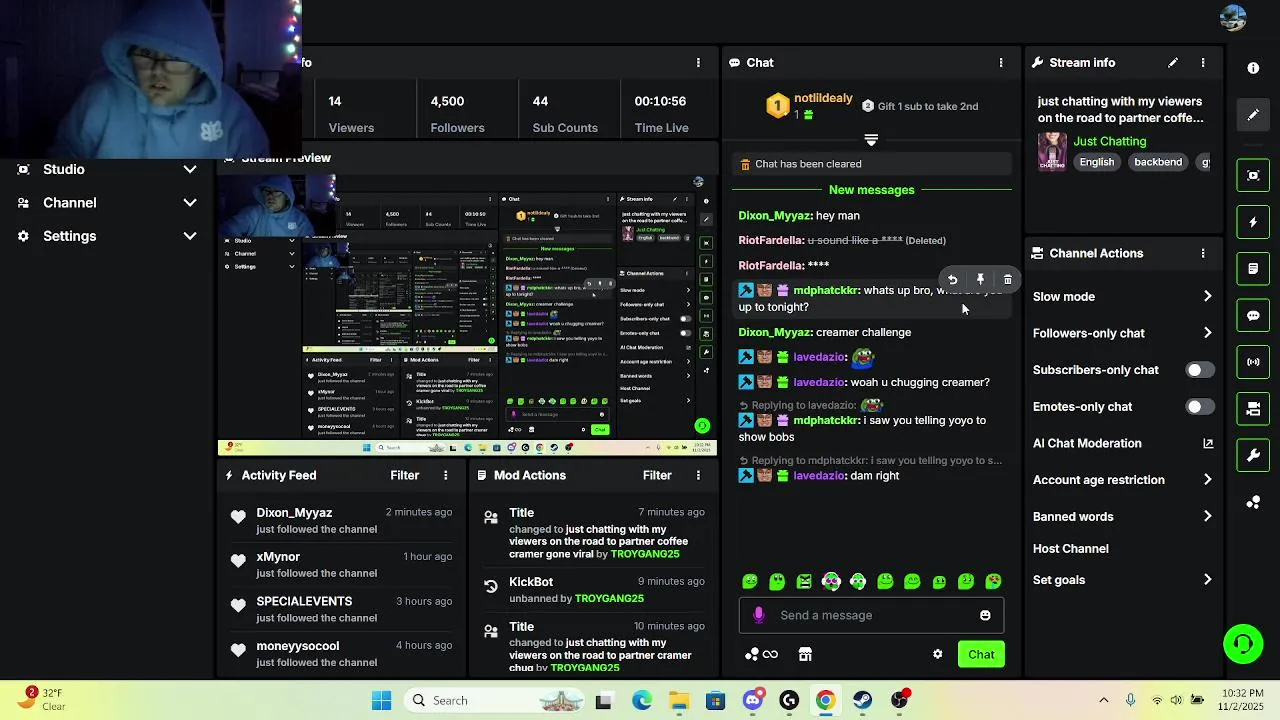
Task: Open the Just Chatting category link
Action: coord(1110,142)
